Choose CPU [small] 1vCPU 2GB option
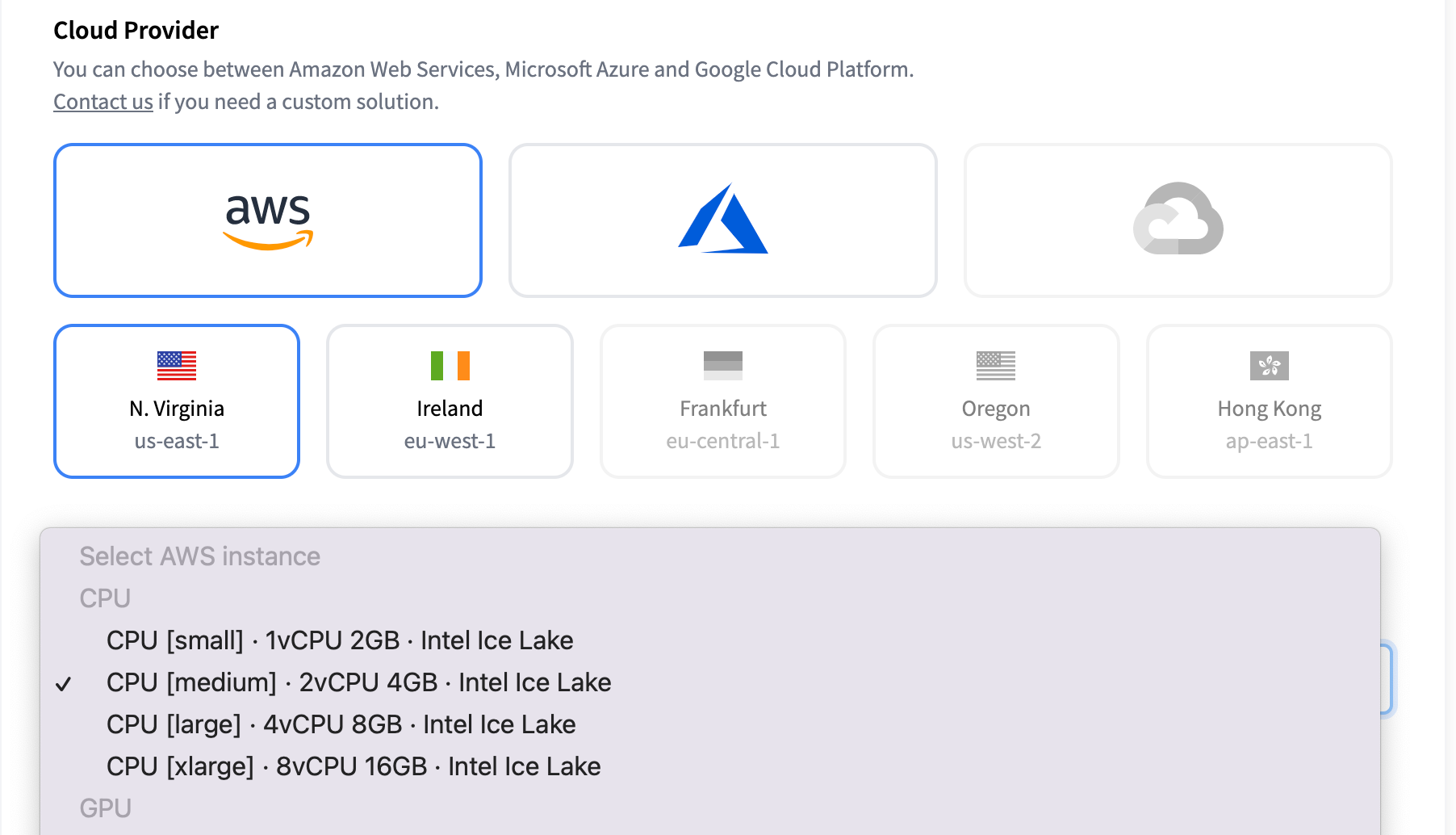Image resolution: width=1456 pixels, height=835 pixels. [x=340, y=640]
